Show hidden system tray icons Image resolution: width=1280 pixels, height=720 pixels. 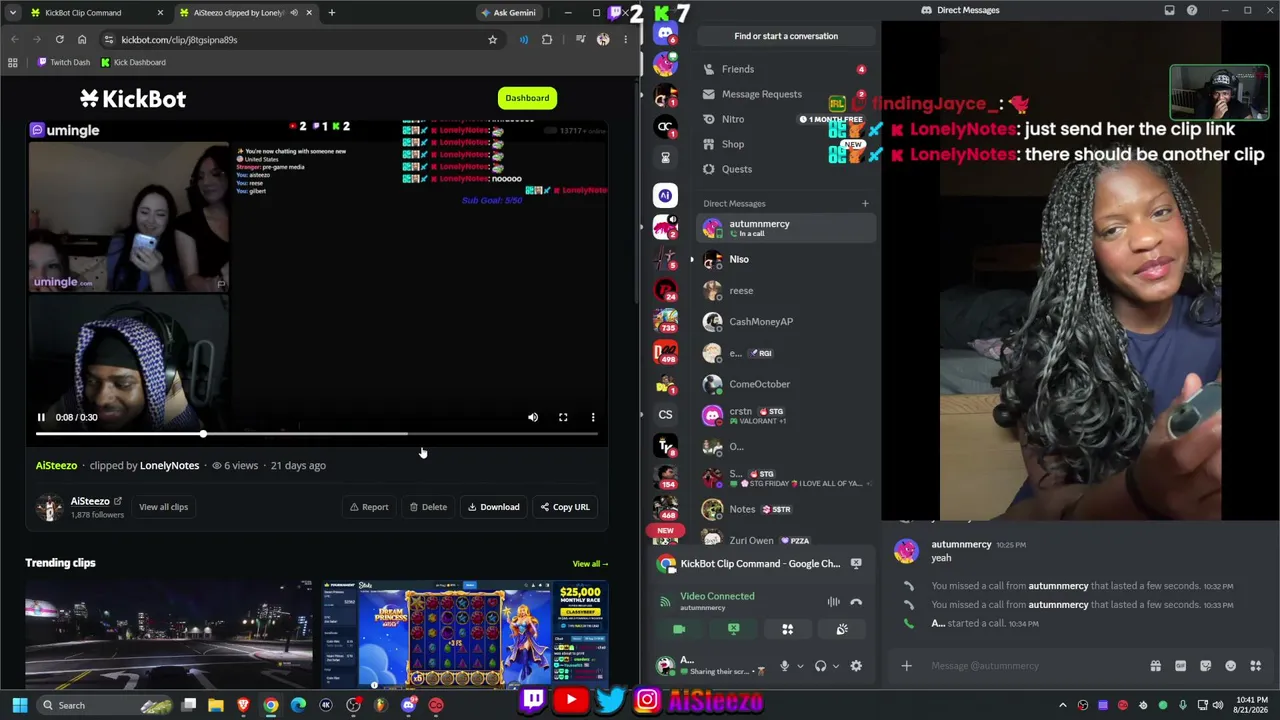1062,705
